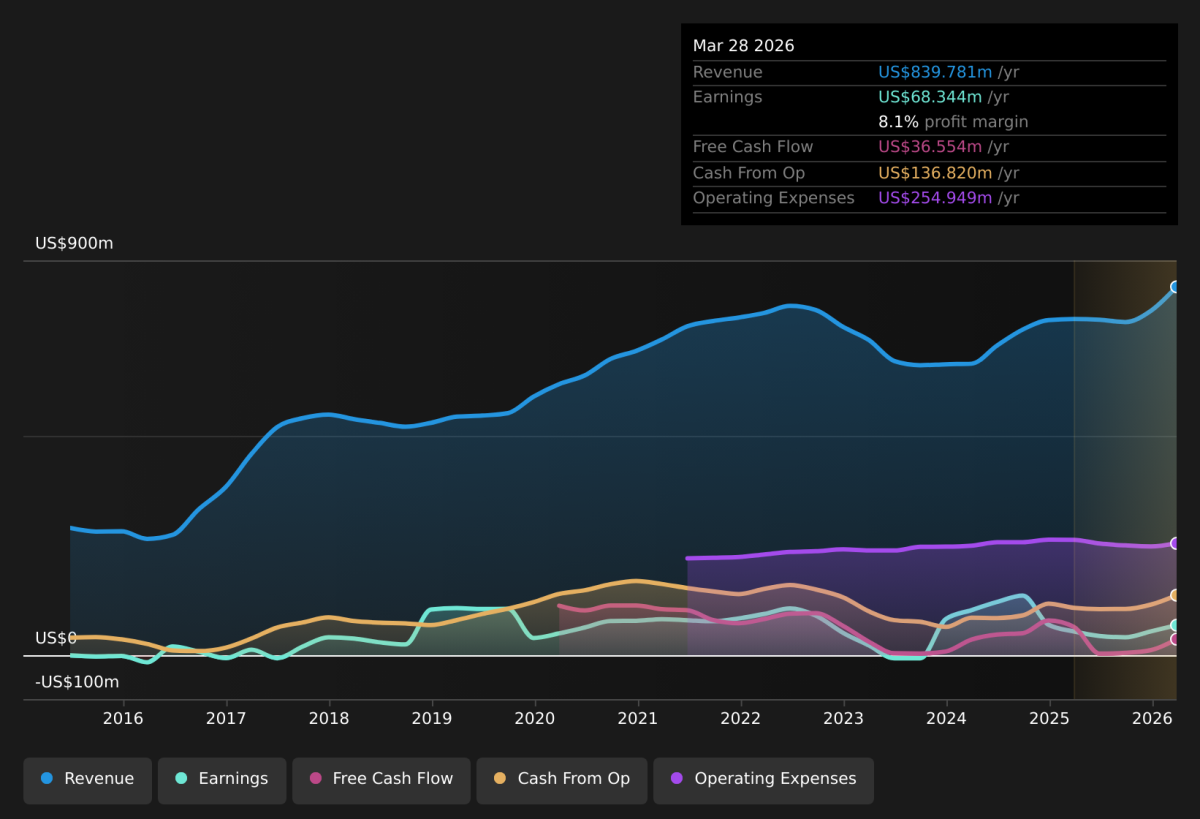The width and height of the screenshot is (1200, 819).
Task: Toggle the Free Cash Flow legend button
Action: click(x=381, y=780)
